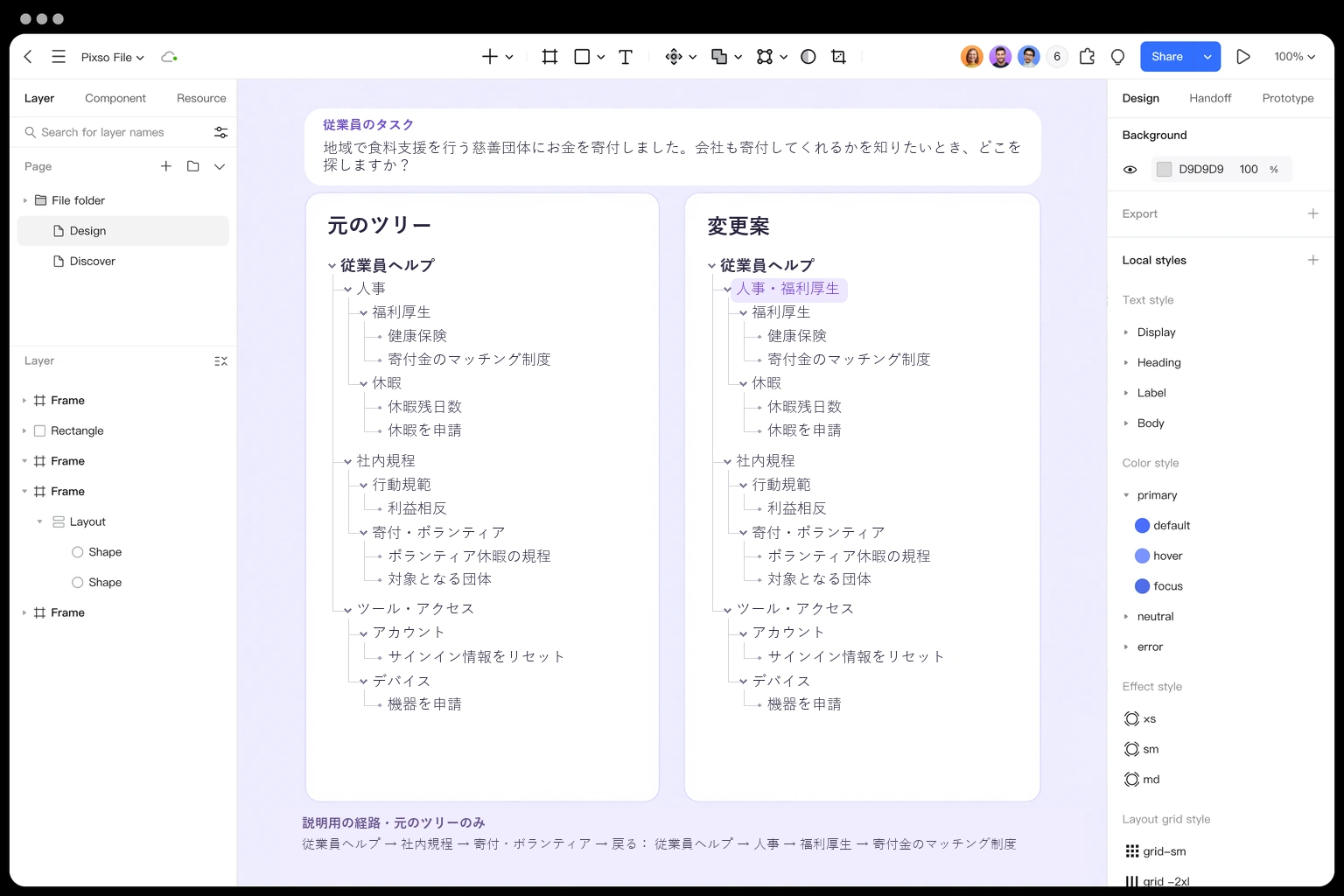This screenshot has height=896, width=1344.
Task: Click the Search for layer names field
Action: coord(114,132)
